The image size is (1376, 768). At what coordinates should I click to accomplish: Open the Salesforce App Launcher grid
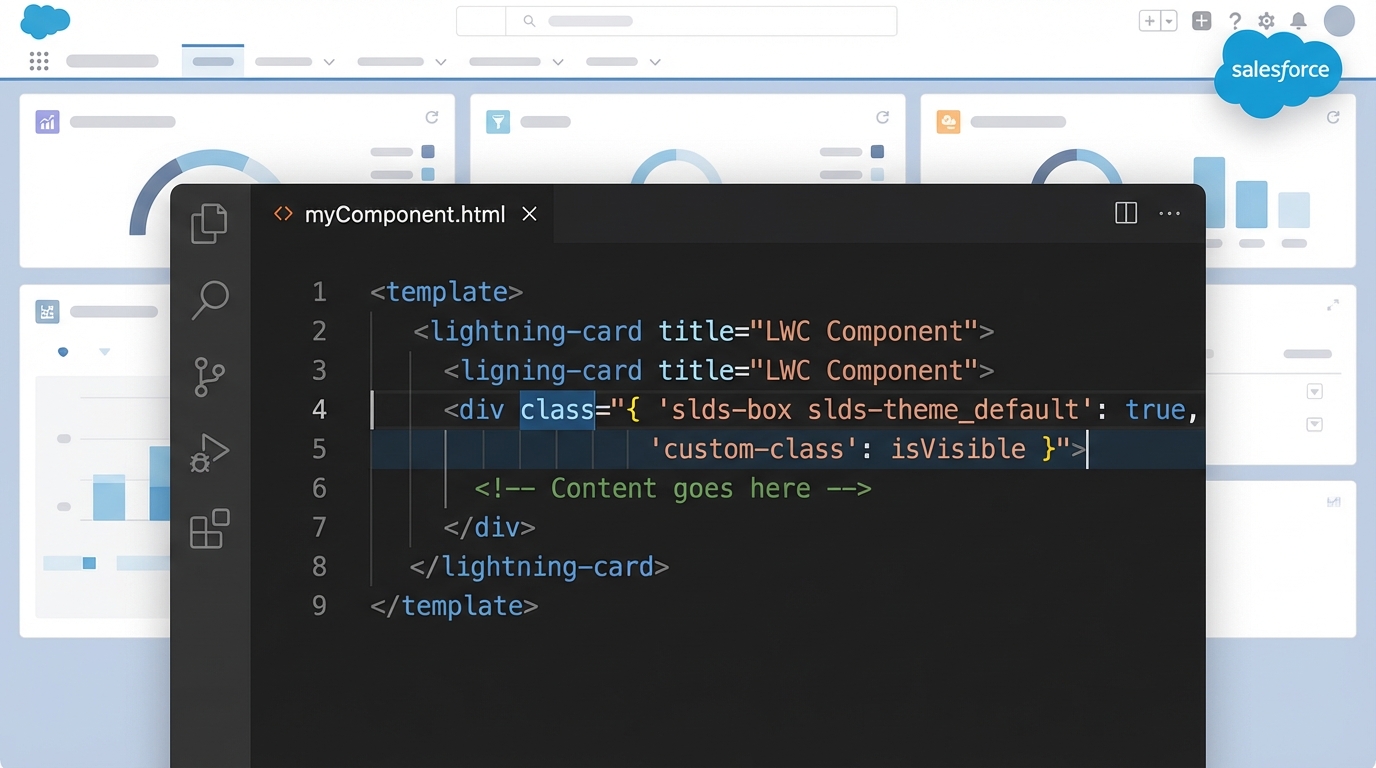pyautogui.click(x=39, y=61)
